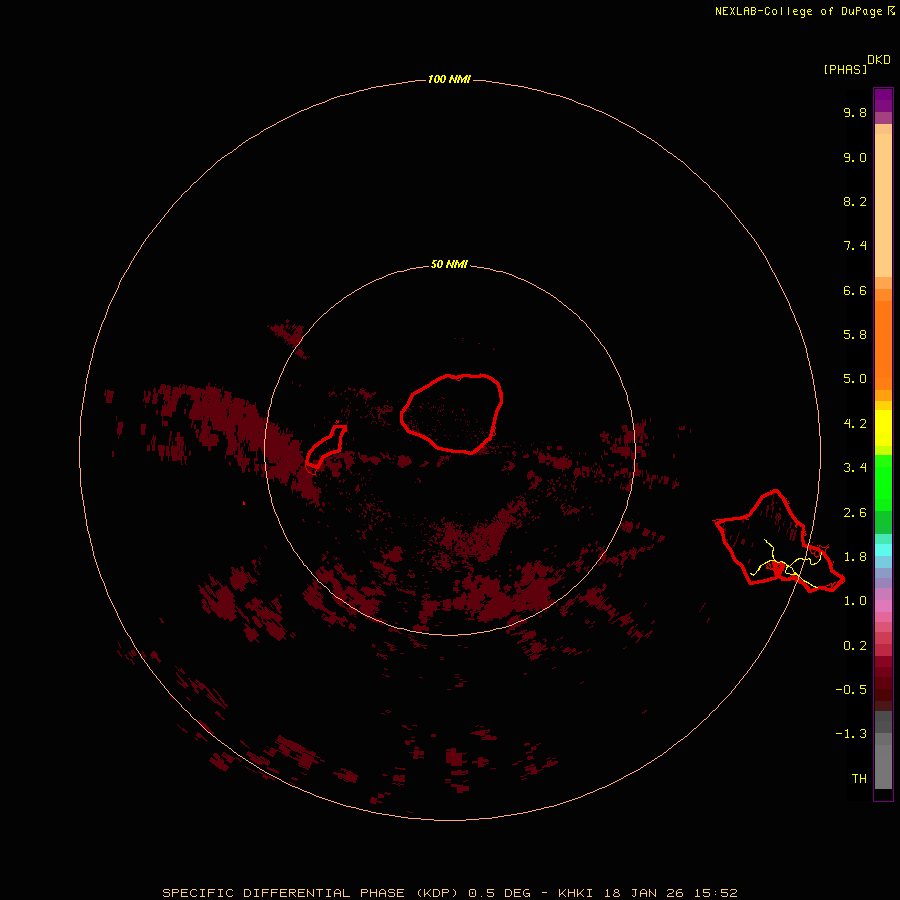Click the 0.2 legend value
Viewport: 900px width, 900px height.
coord(855,646)
